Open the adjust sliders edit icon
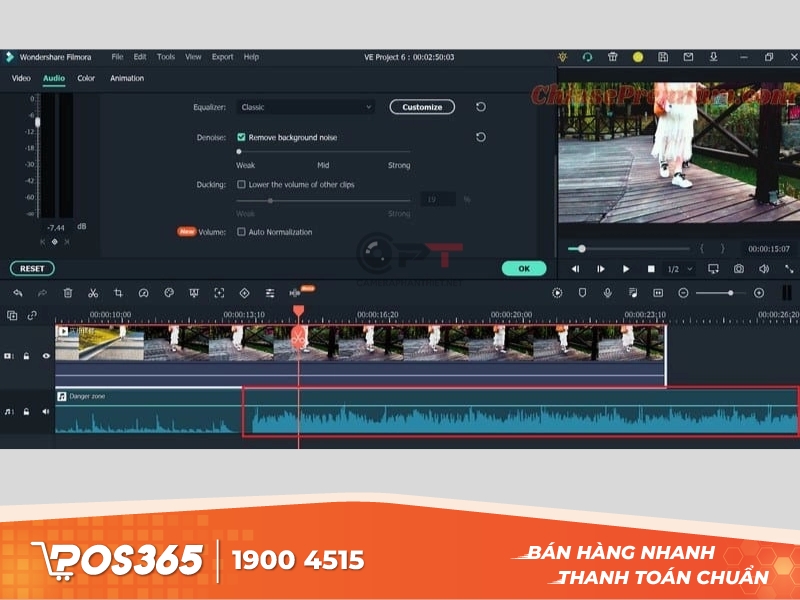Screen dimensions: 800x600 click(x=270, y=293)
